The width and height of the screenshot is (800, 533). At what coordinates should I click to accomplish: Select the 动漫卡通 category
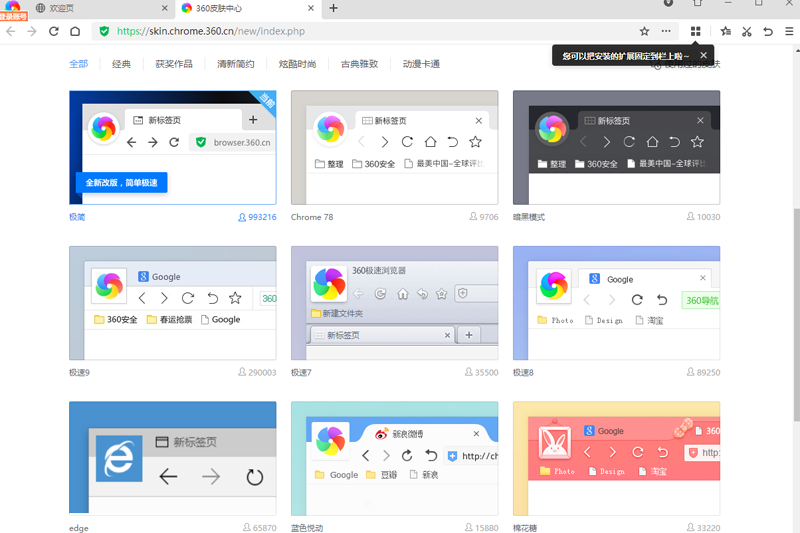pyautogui.click(x=421, y=64)
